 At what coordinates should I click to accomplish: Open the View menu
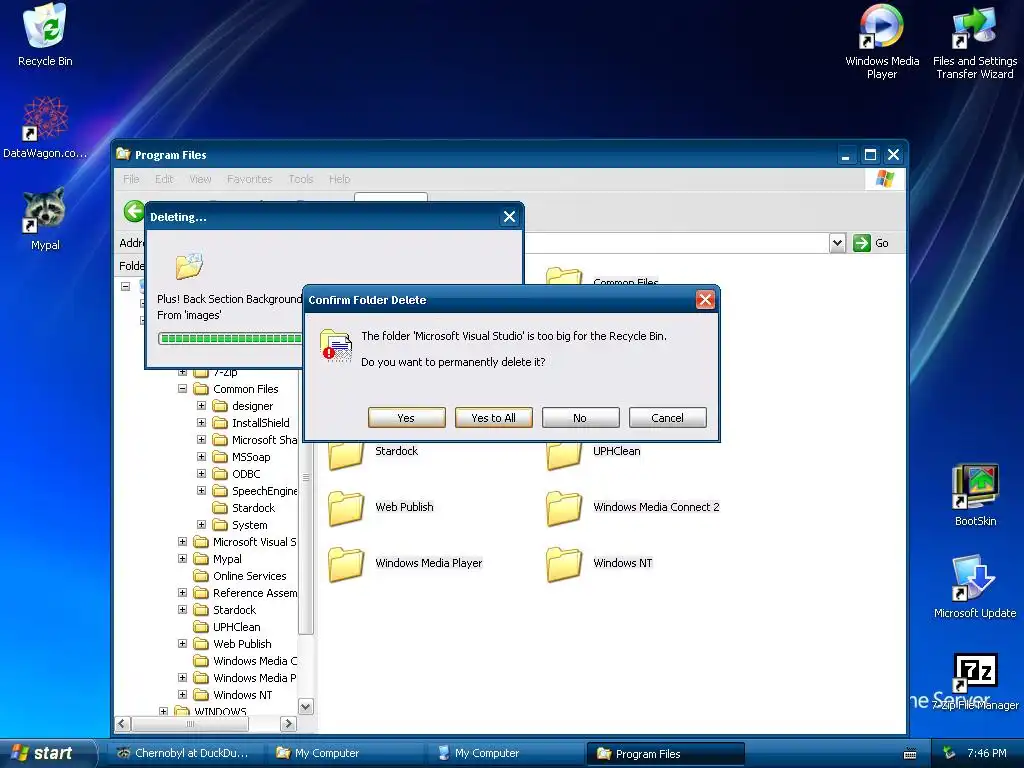200,179
